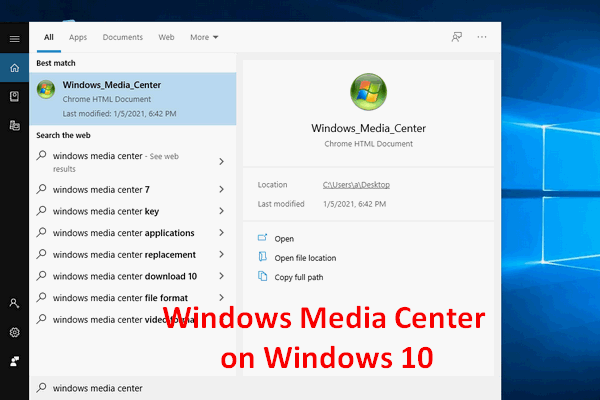Expand 'windows media center download 10' chevron

click(221, 276)
